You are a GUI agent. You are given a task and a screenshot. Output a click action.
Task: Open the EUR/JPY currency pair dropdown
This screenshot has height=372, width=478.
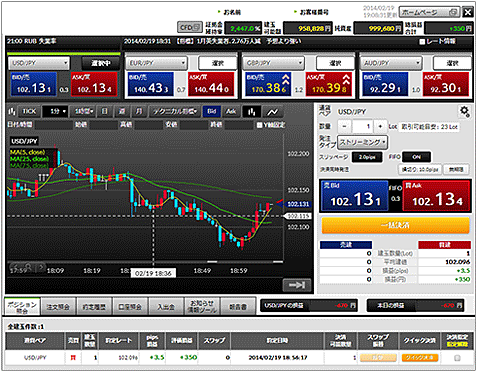157,63
